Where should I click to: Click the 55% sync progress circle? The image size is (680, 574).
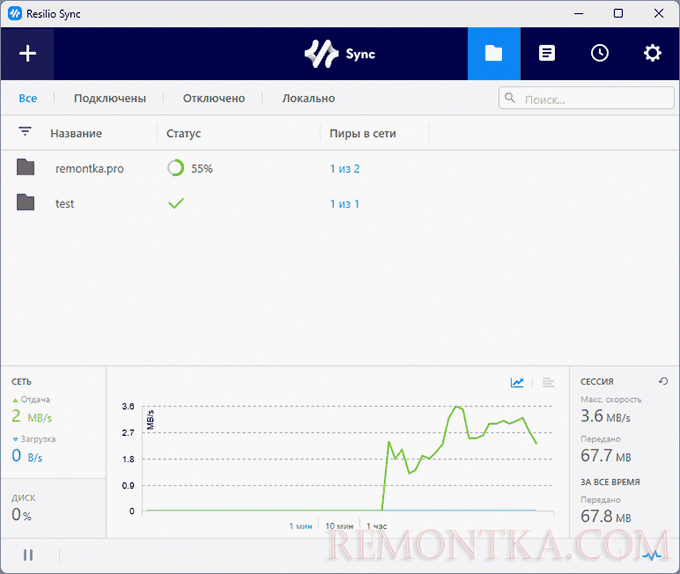coord(176,168)
